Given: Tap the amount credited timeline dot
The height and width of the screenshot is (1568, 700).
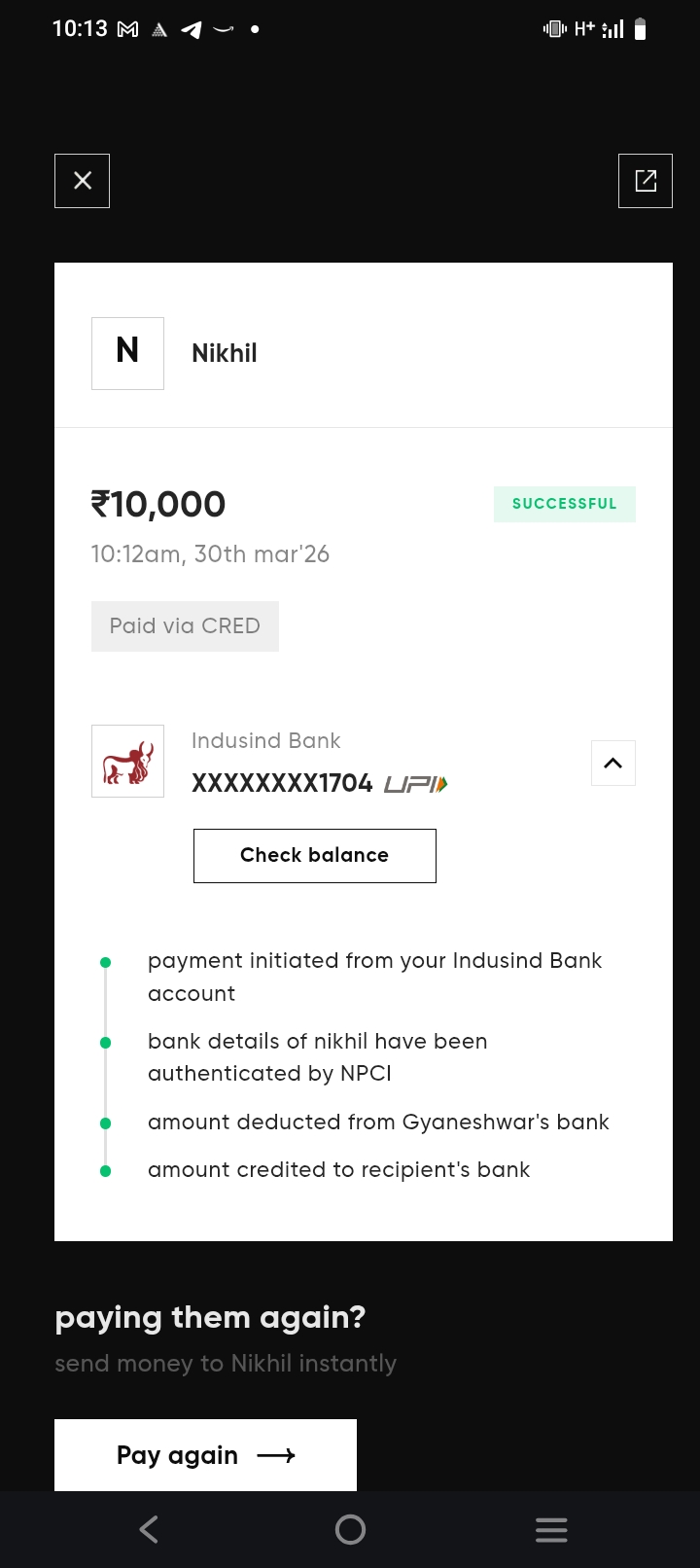Looking at the screenshot, I should click(x=106, y=1171).
